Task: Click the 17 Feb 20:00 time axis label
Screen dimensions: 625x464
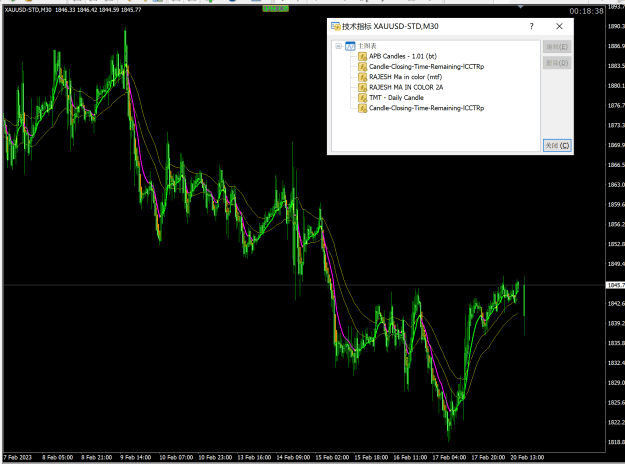Action: point(488,457)
